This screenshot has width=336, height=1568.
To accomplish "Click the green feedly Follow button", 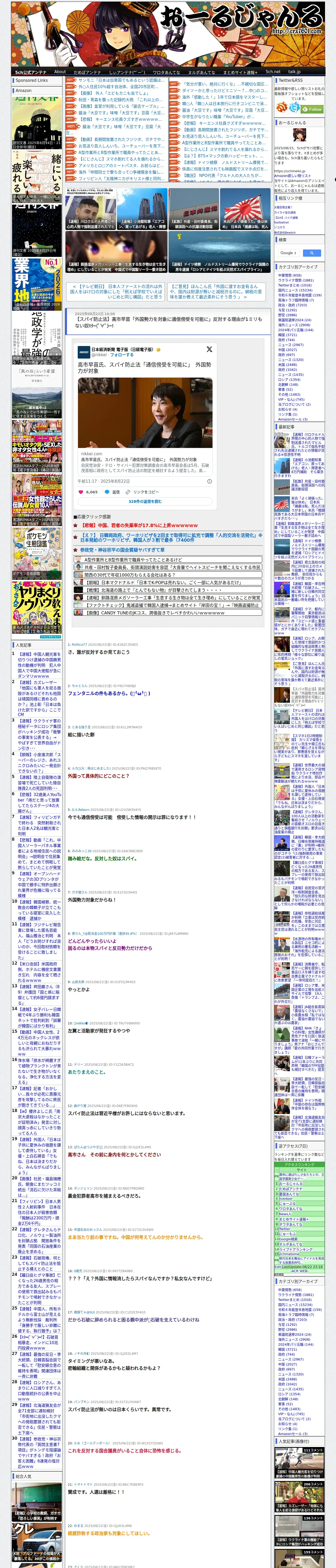I will (312, 109).
